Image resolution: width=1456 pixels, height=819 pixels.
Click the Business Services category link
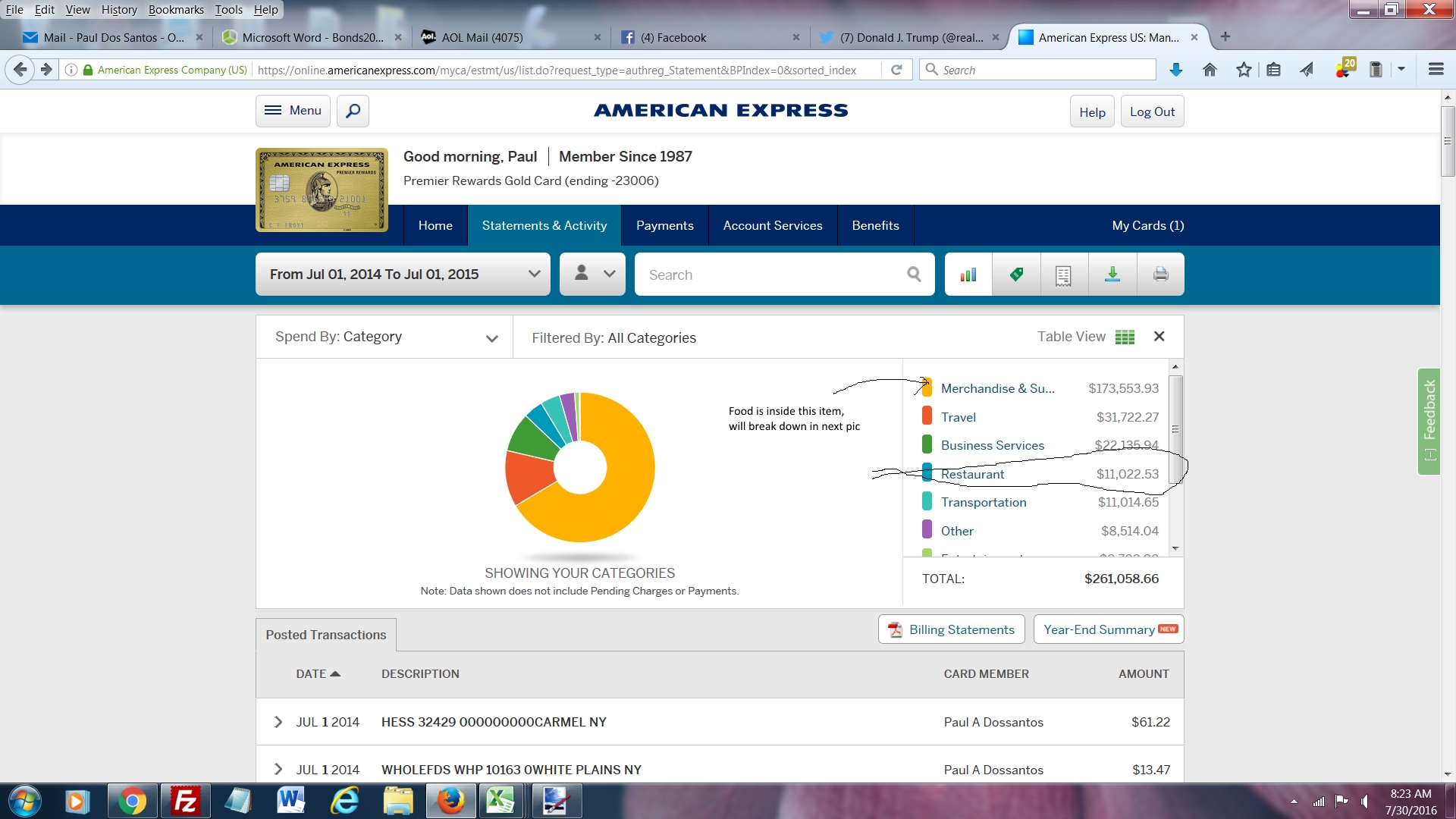click(x=992, y=445)
